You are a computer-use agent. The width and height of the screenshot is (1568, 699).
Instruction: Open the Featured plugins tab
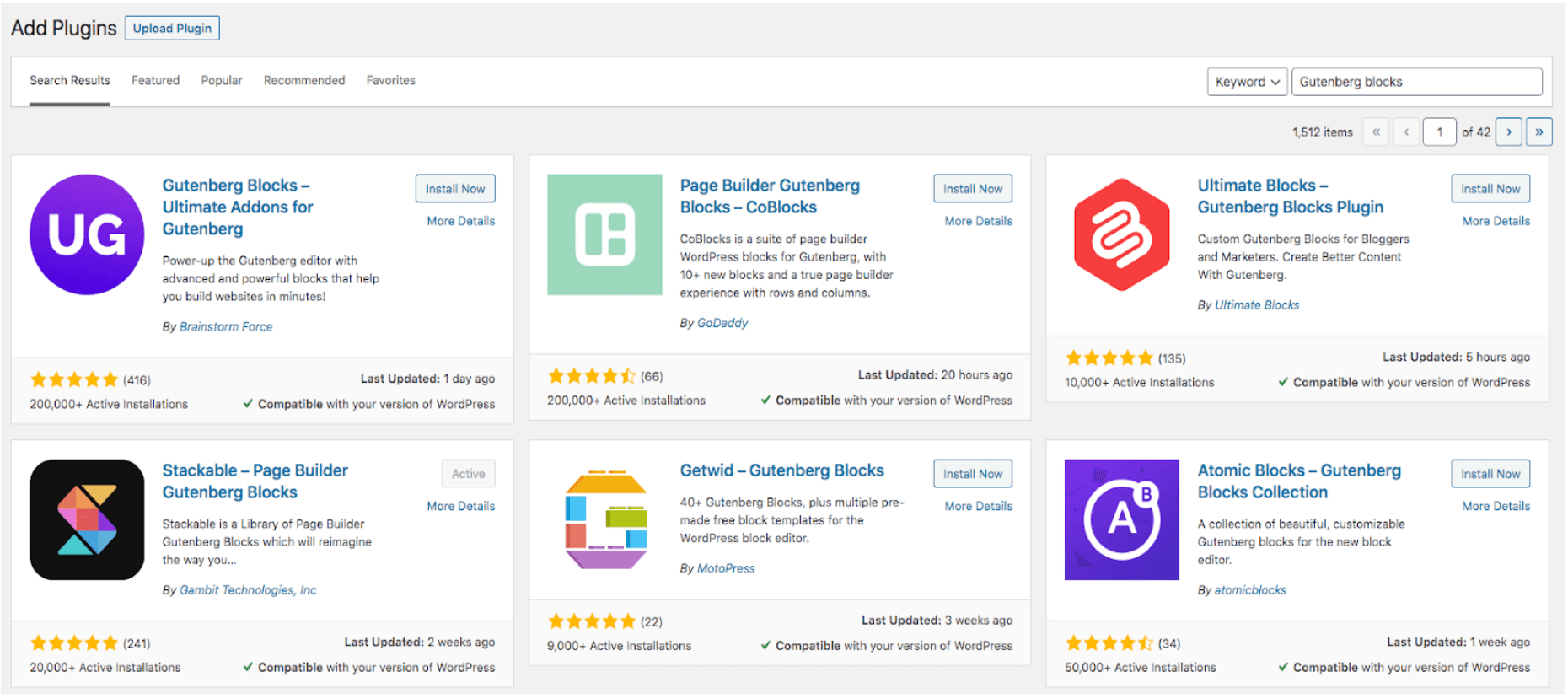(156, 81)
